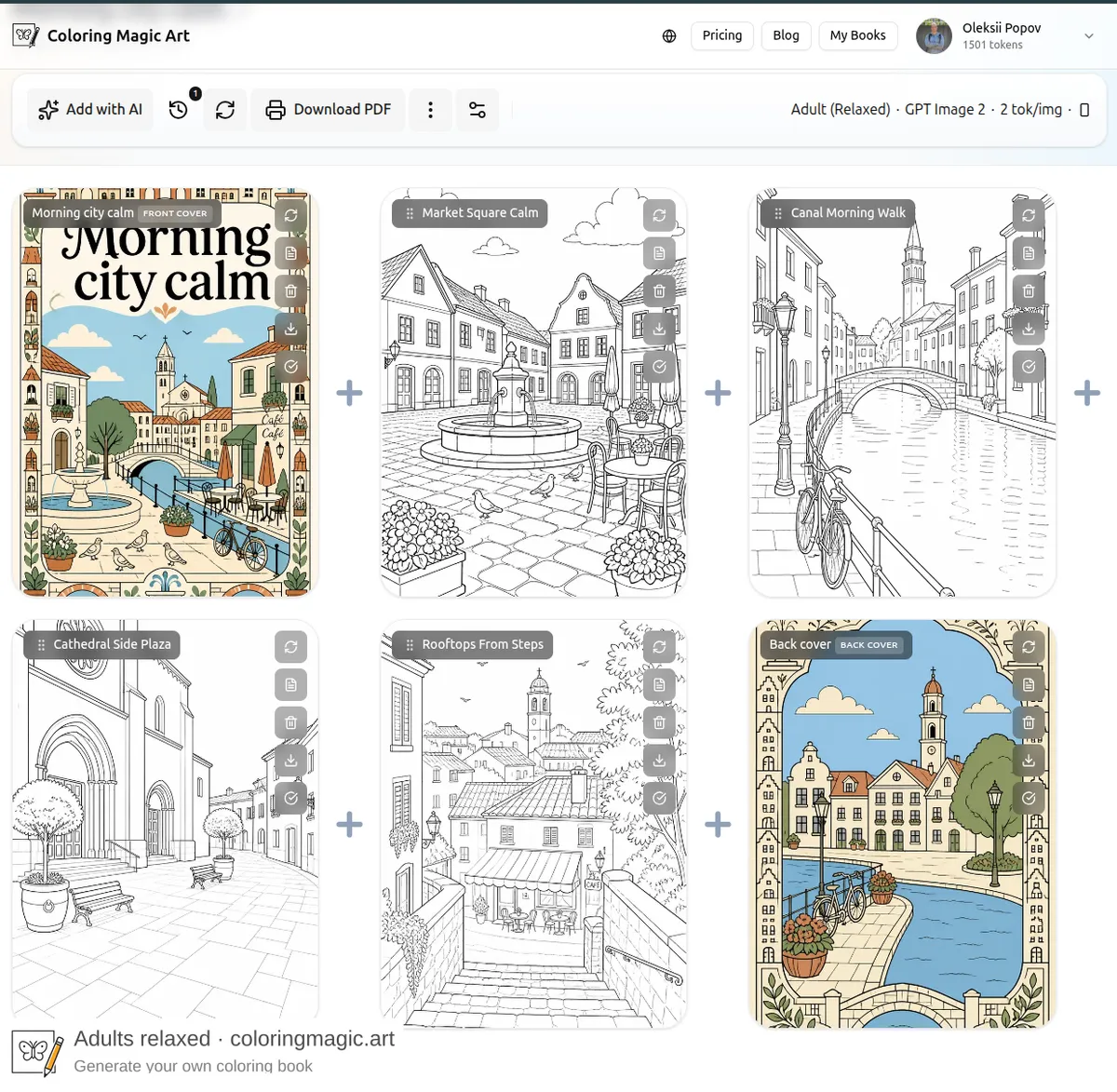Toggle approve check on Market Square Calm
The width and height of the screenshot is (1117, 1092).
(x=659, y=367)
